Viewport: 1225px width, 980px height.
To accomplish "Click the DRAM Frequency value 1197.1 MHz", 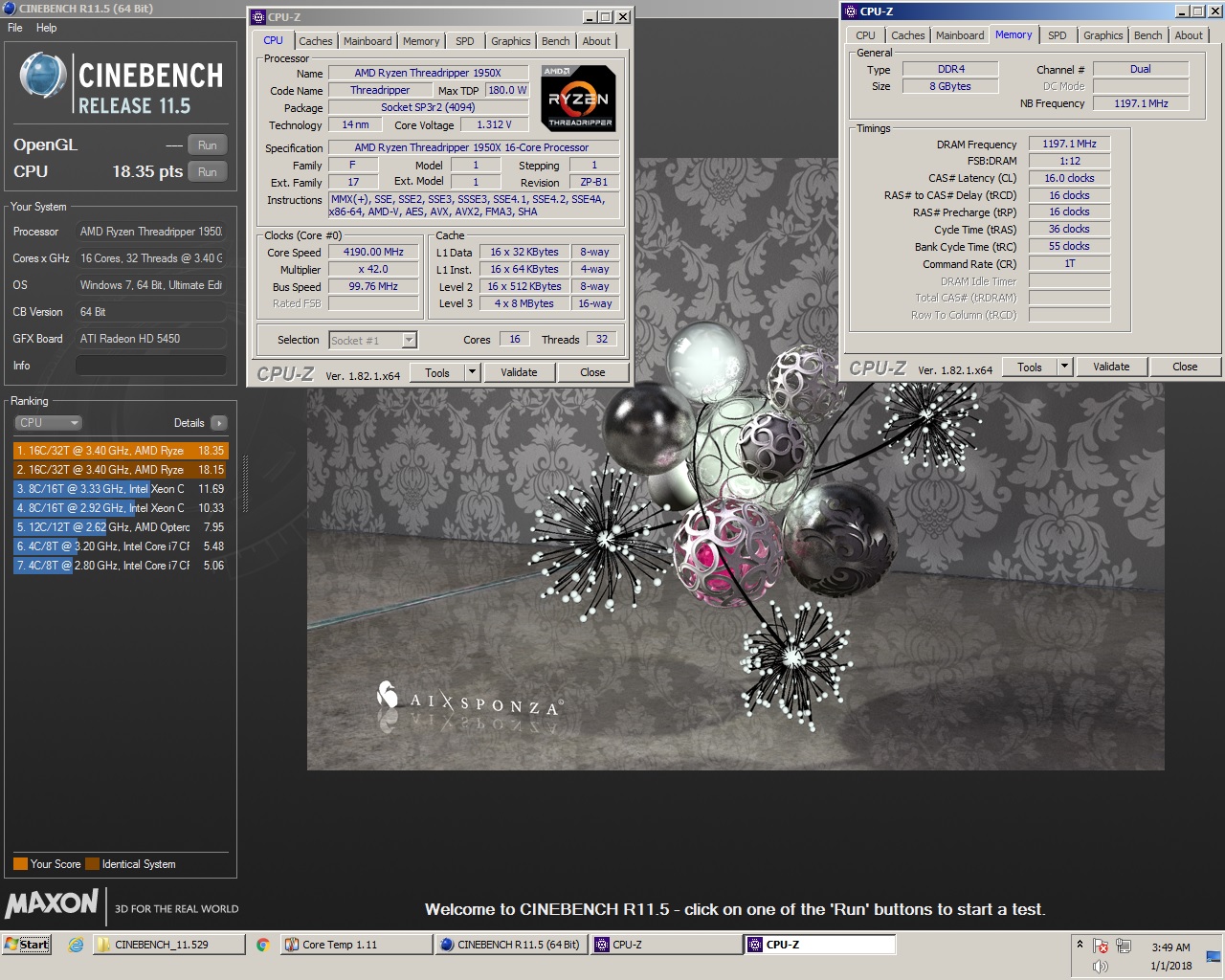I will (x=1069, y=145).
